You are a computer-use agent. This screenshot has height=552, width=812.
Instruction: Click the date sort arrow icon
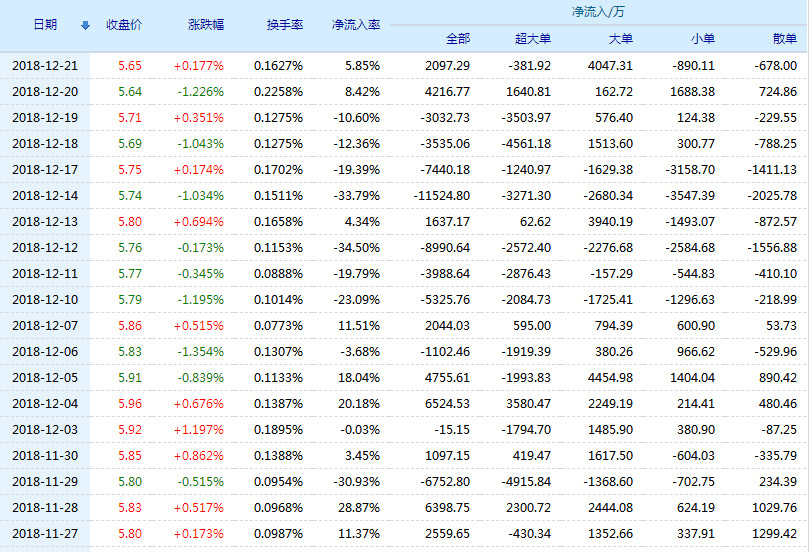85,25
